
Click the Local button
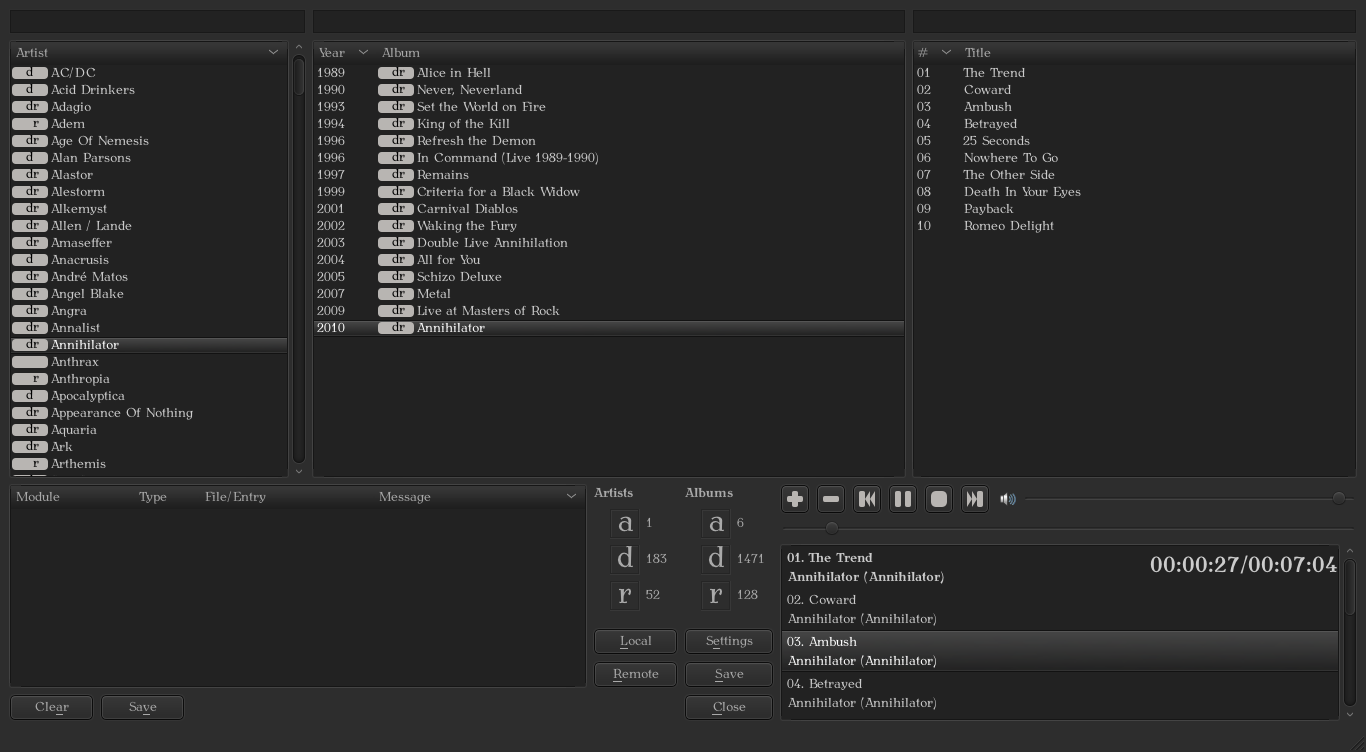pos(635,641)
